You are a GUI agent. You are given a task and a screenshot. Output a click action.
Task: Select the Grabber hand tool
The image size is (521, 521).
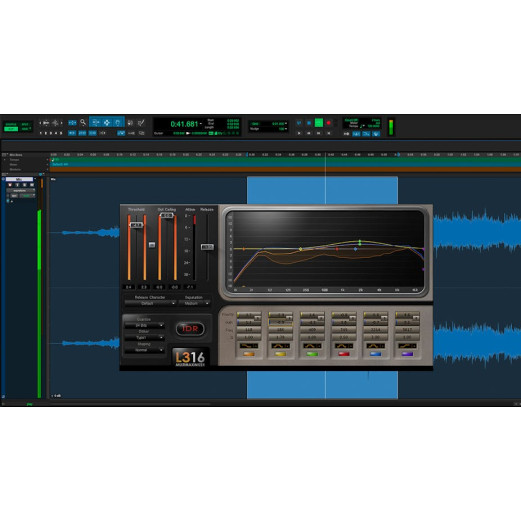click(x=118, y=123)
